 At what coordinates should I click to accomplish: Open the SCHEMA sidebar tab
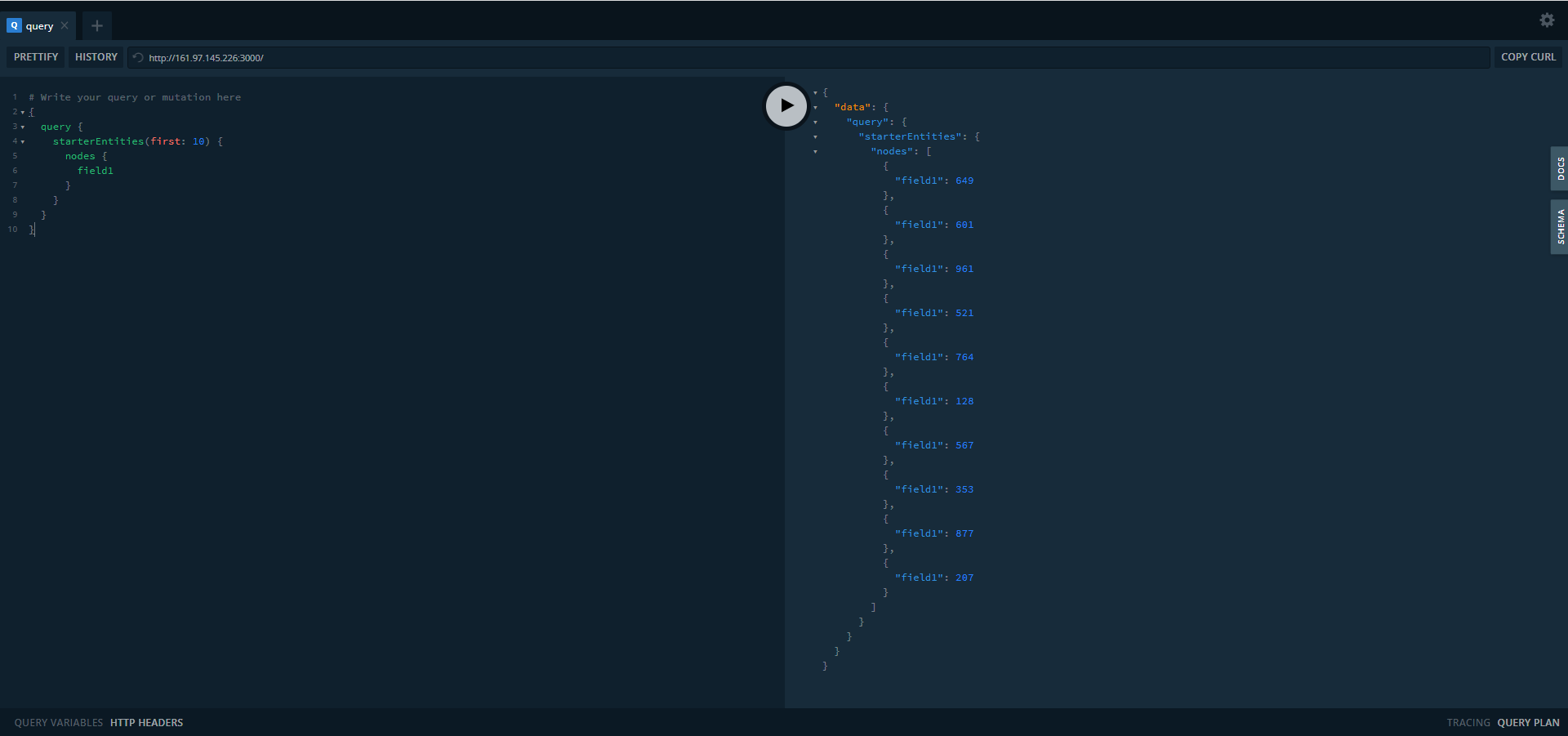coord(1560,227)
